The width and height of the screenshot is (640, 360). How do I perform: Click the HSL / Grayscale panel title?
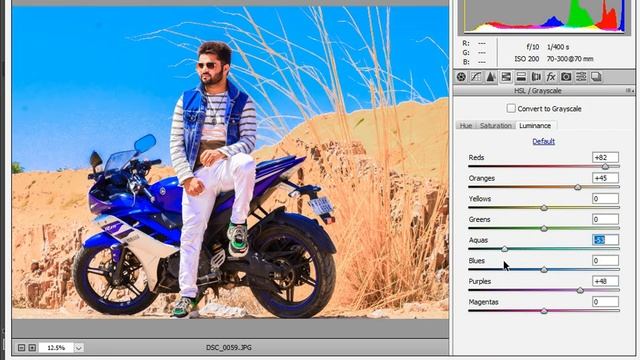pyautogui.click(x=538, y=91)
